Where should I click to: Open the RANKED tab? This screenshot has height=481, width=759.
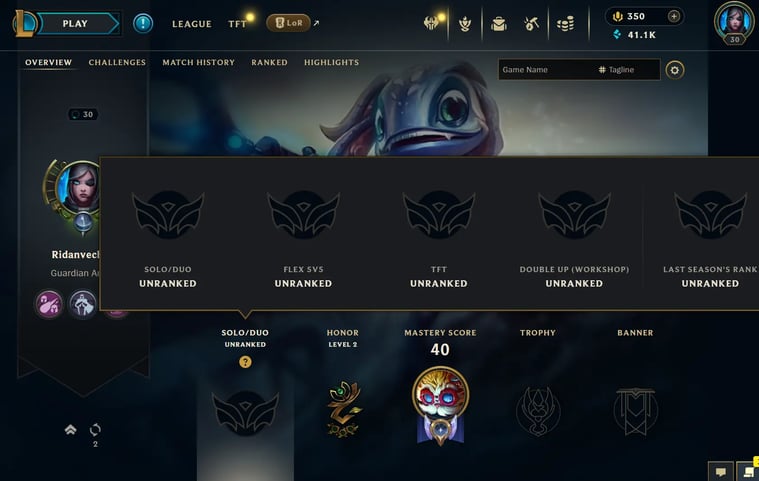click(269, 62)
